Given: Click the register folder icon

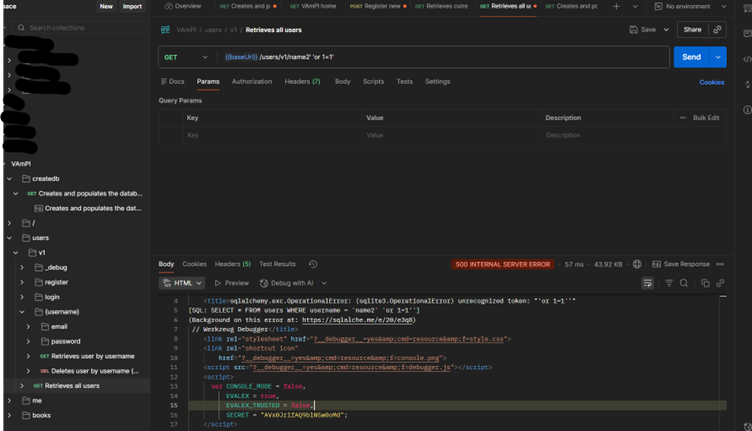Looking at the screenshot, I should [x=39, y=282].
